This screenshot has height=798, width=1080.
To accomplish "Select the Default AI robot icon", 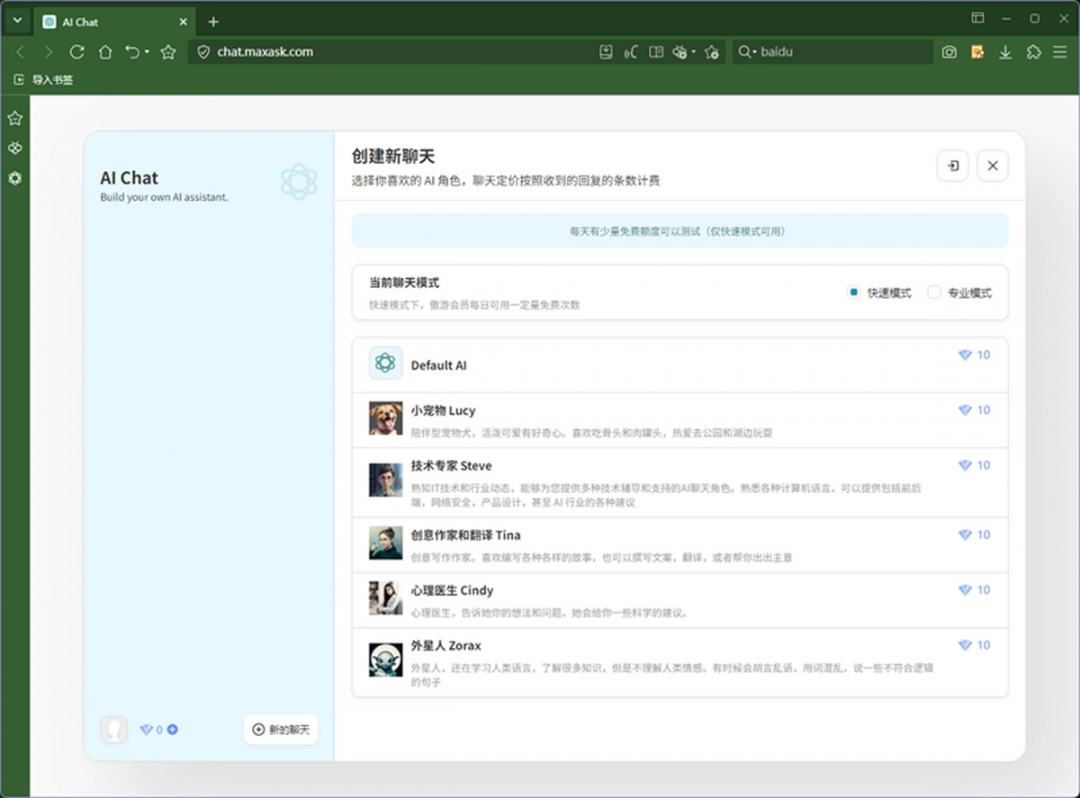I will [385, 363].
